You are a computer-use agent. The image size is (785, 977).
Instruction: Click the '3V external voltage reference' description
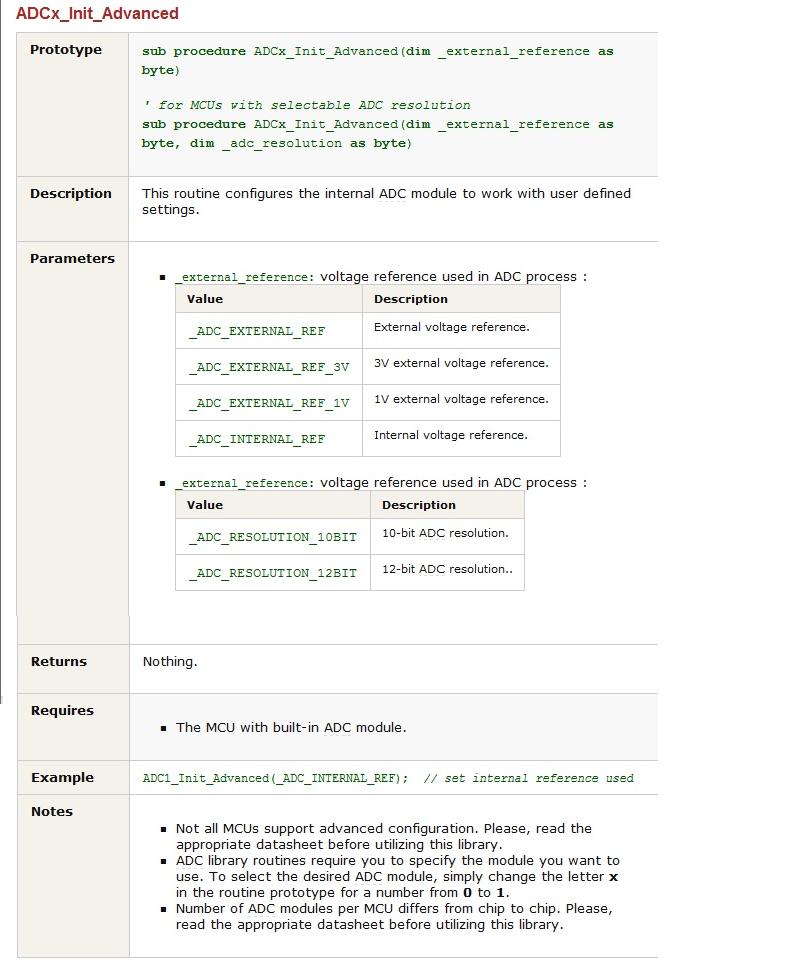(x=461, y=363)
